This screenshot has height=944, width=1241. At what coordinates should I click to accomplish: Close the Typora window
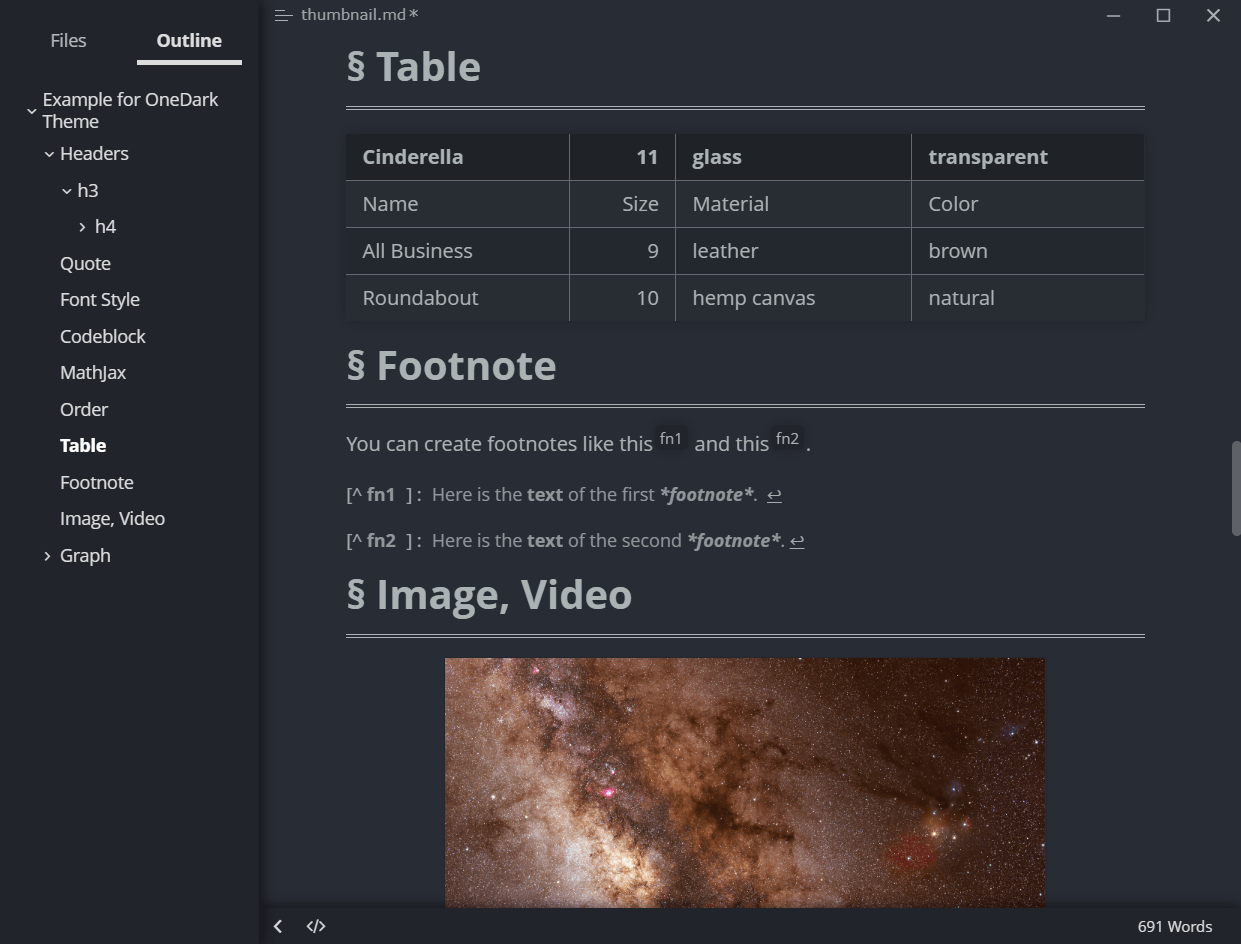(x=1213, y=15)
